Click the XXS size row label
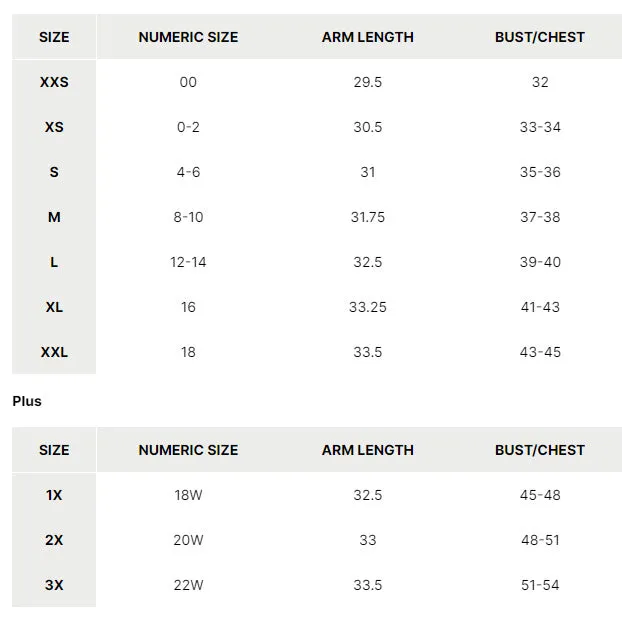The image size is (622, 622). tap(54, 82)
